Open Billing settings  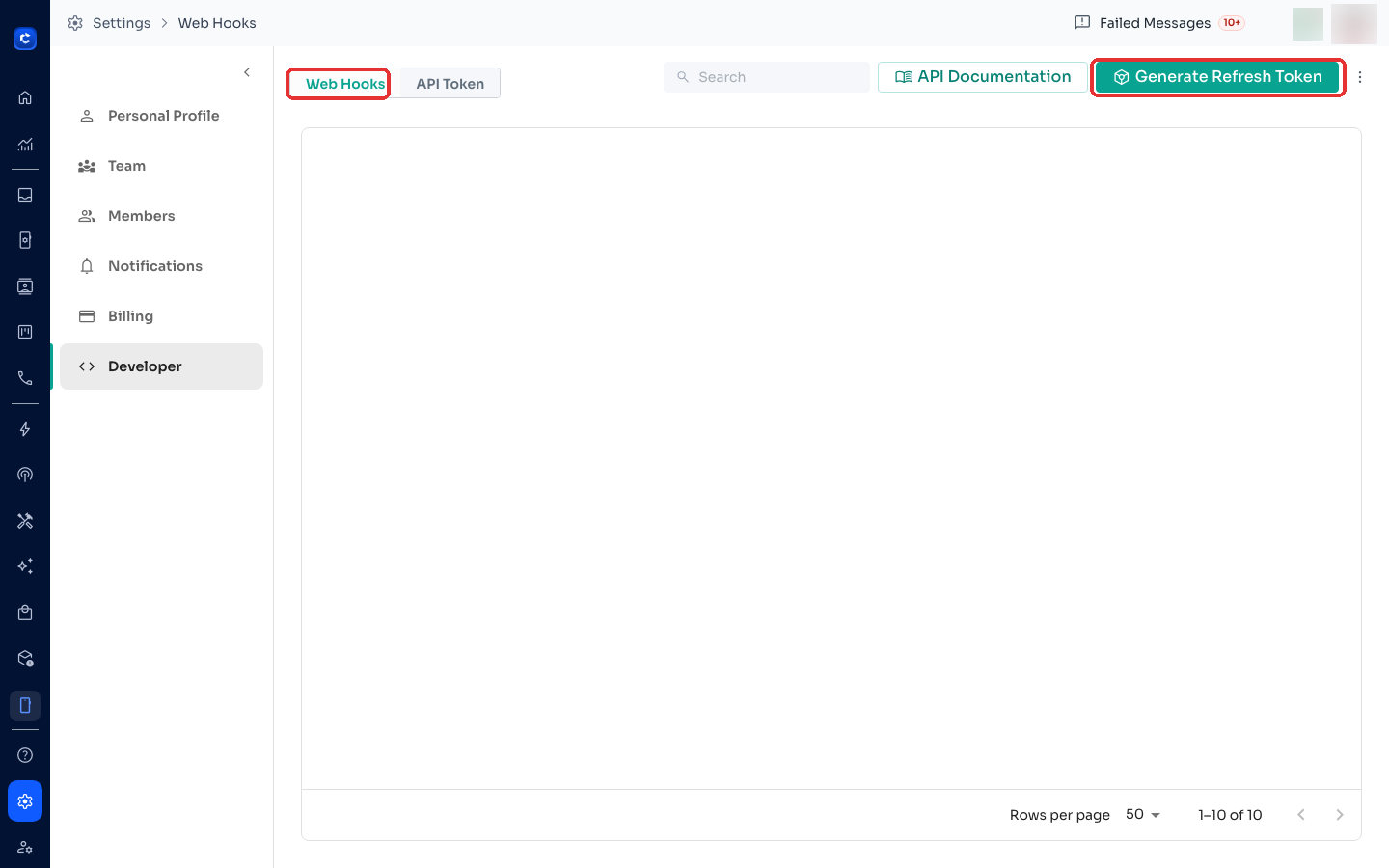tap(161, 316)
